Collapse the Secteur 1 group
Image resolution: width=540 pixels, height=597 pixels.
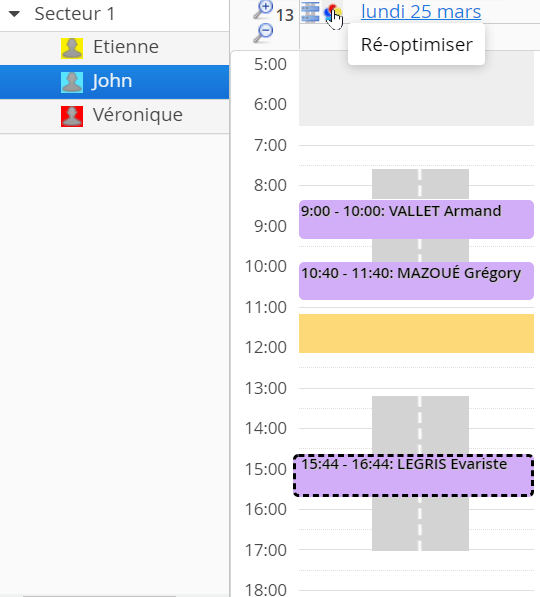(14, 14)
